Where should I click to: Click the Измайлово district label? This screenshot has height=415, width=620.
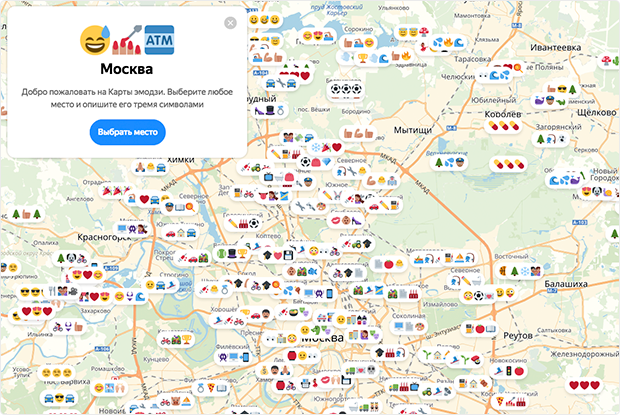(x=440, y=304)
